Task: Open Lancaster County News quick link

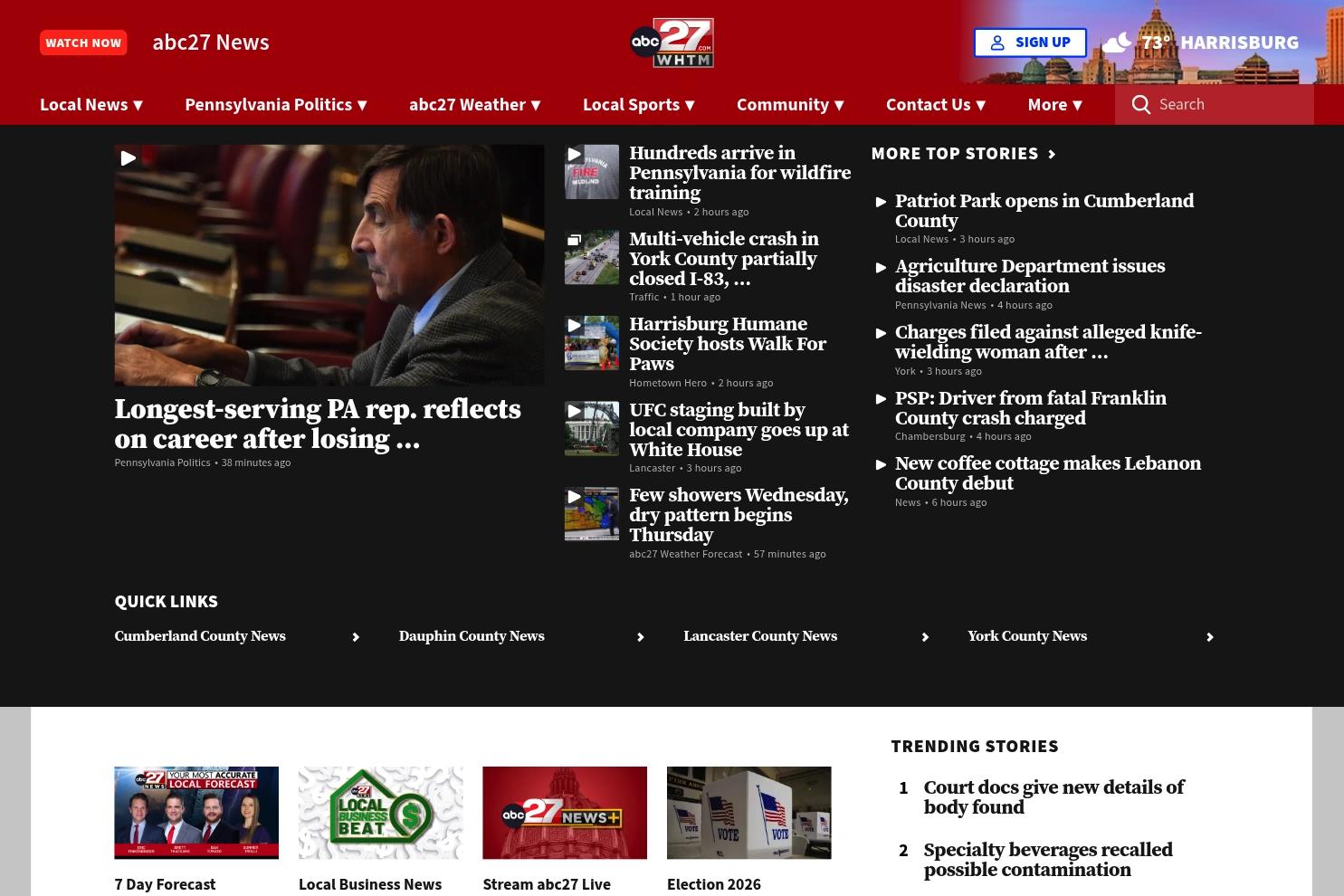Action: point(760,637)
